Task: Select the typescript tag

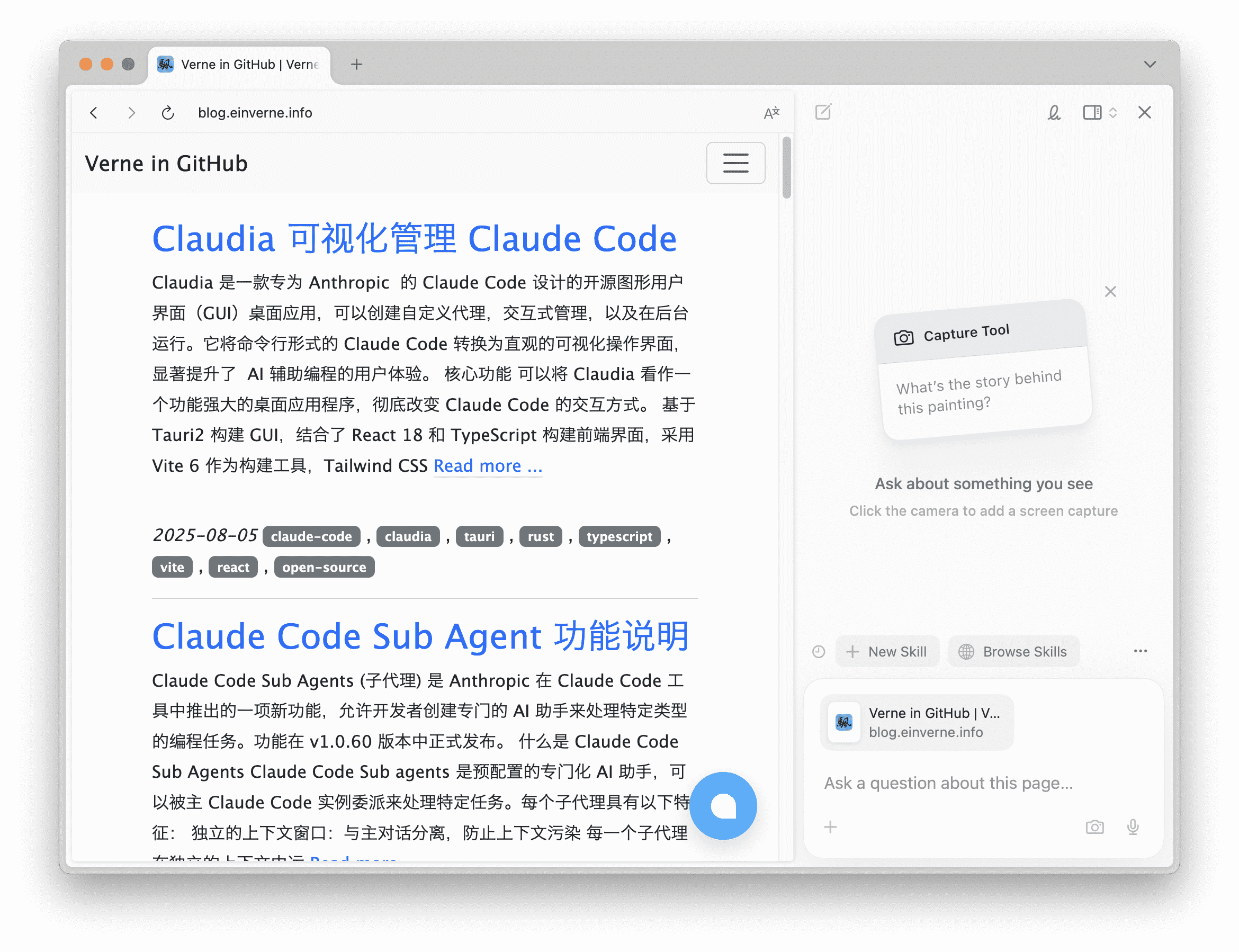Action: 619,536
